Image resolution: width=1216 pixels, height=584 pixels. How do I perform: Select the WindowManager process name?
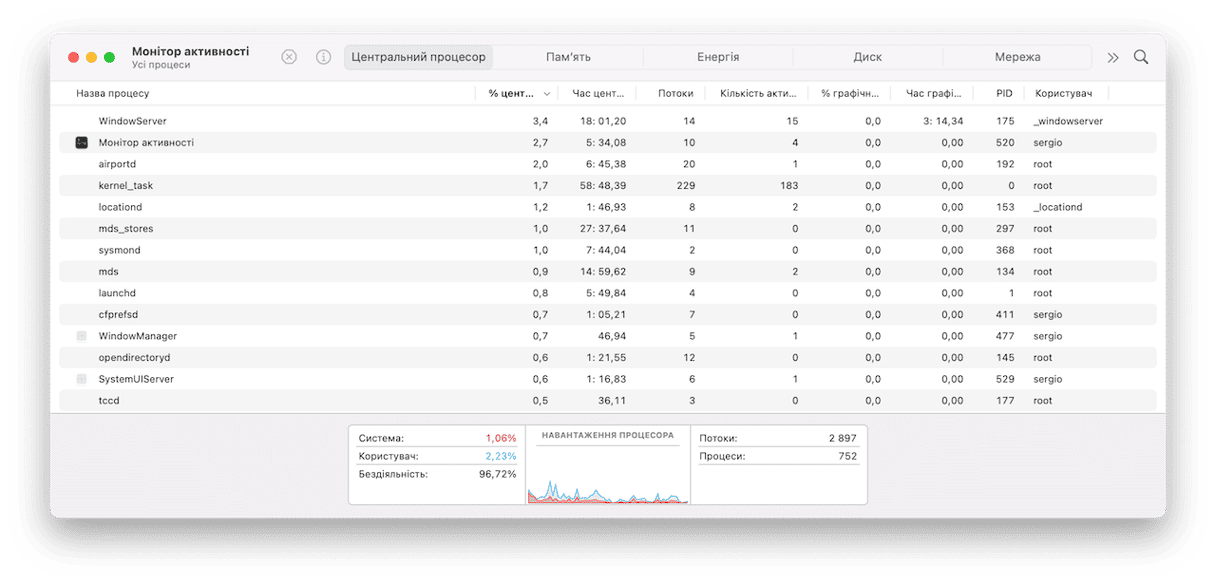[138, 336]
